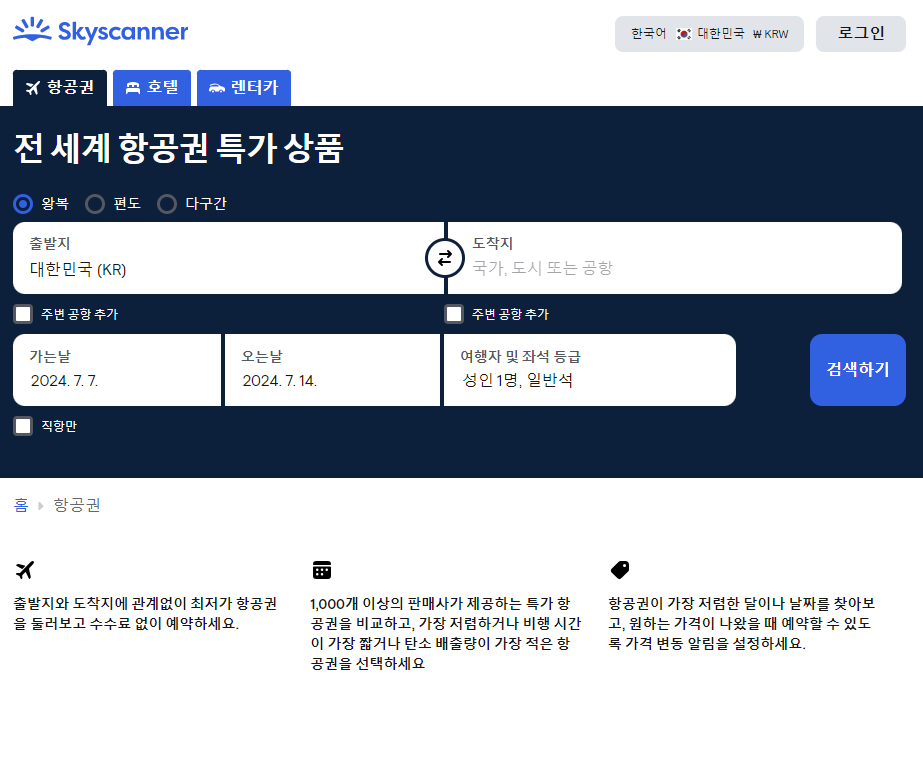Switch to the 렌터카 car rental tab
The image size is (923, 770).
(244, 88)
